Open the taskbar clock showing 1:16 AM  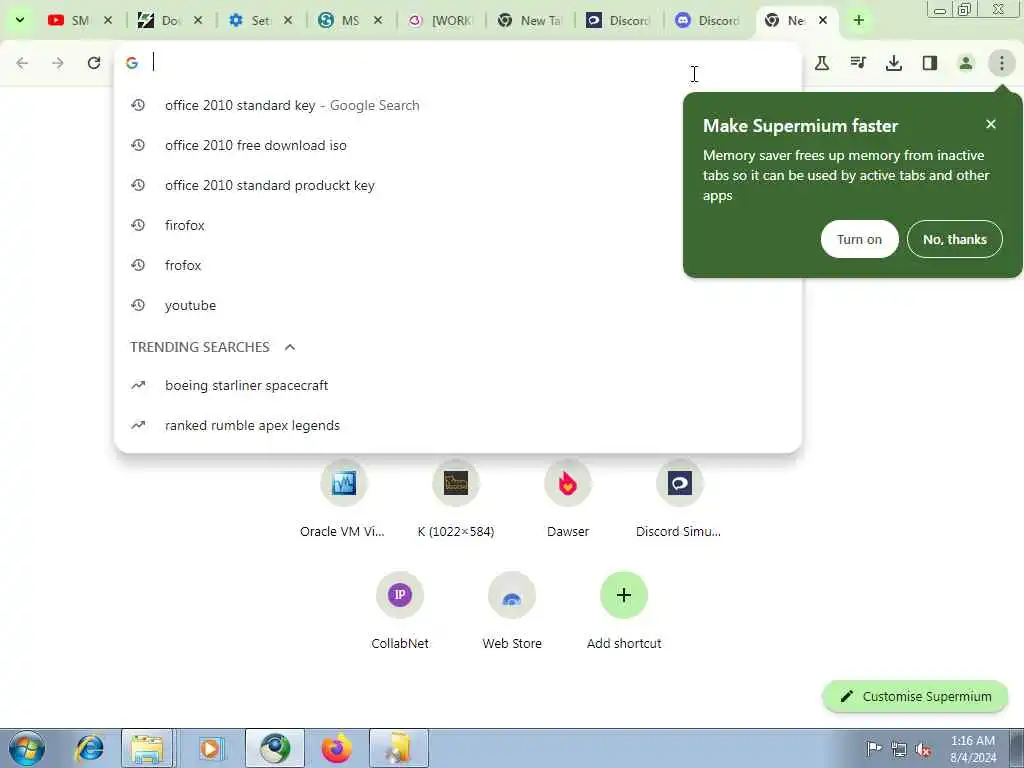pos(973,749)
